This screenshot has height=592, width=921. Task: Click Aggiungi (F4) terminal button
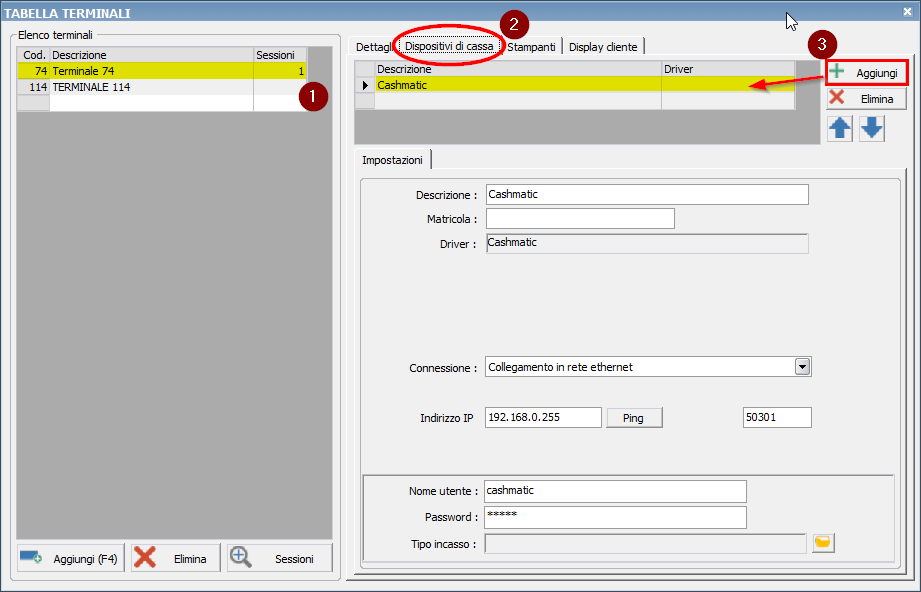[70, 558]
